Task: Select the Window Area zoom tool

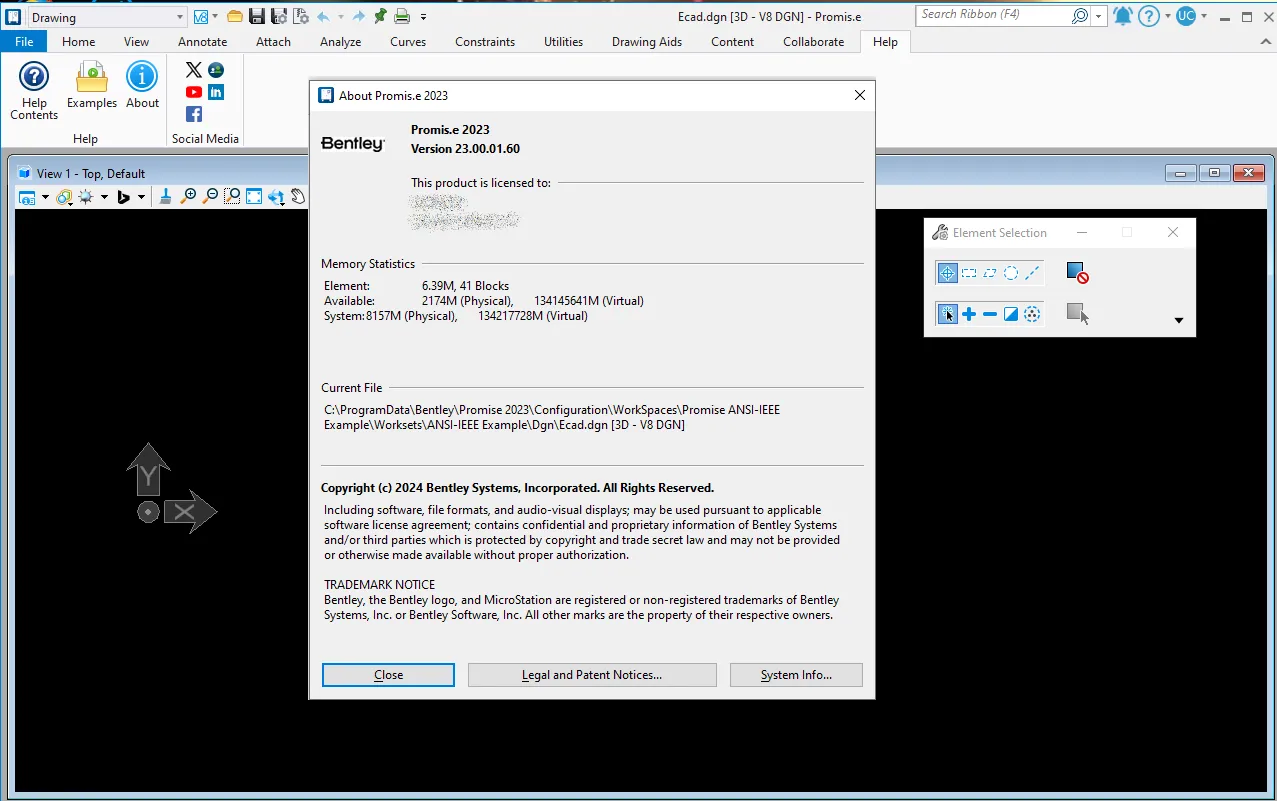Action: (x=232, y=197)
